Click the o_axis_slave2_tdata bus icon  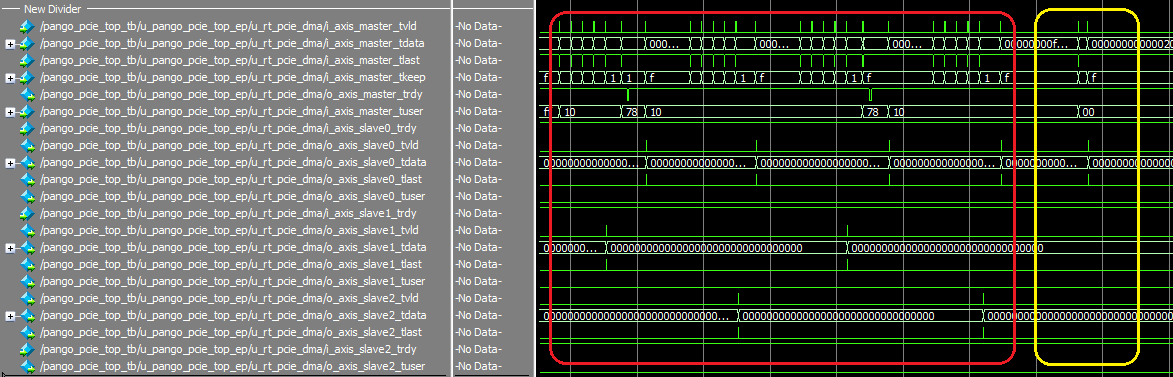coord(28,316)
